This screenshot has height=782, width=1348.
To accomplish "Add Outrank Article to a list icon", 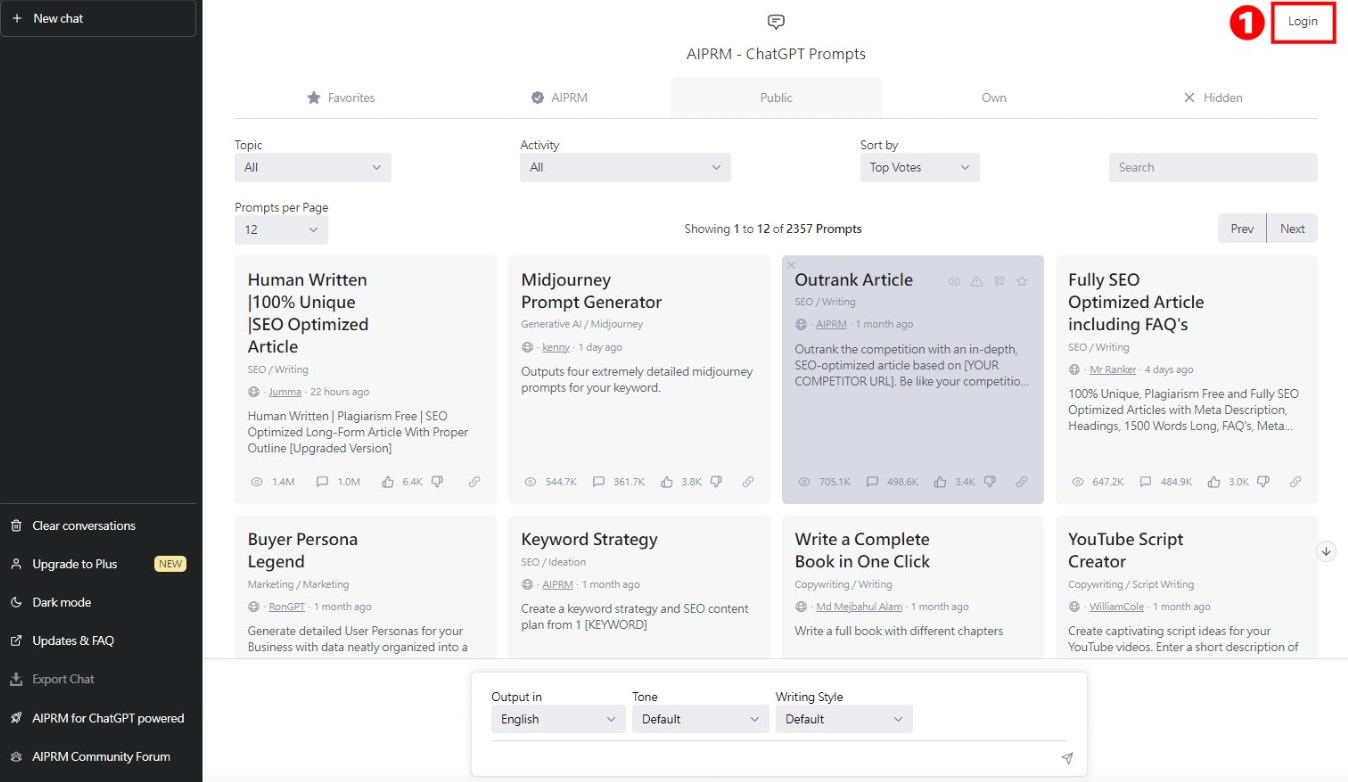I will [x=999, y=282].
